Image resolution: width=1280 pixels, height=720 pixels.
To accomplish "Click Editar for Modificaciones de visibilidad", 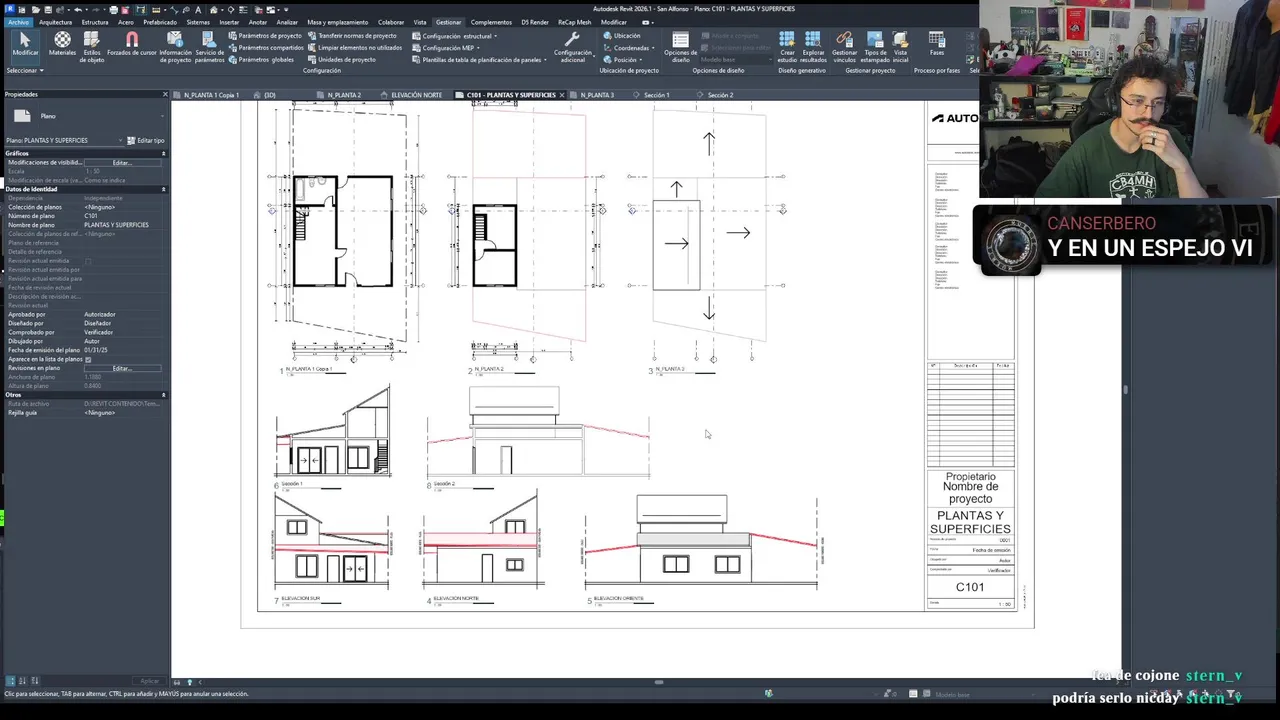I will pos(122,162).
